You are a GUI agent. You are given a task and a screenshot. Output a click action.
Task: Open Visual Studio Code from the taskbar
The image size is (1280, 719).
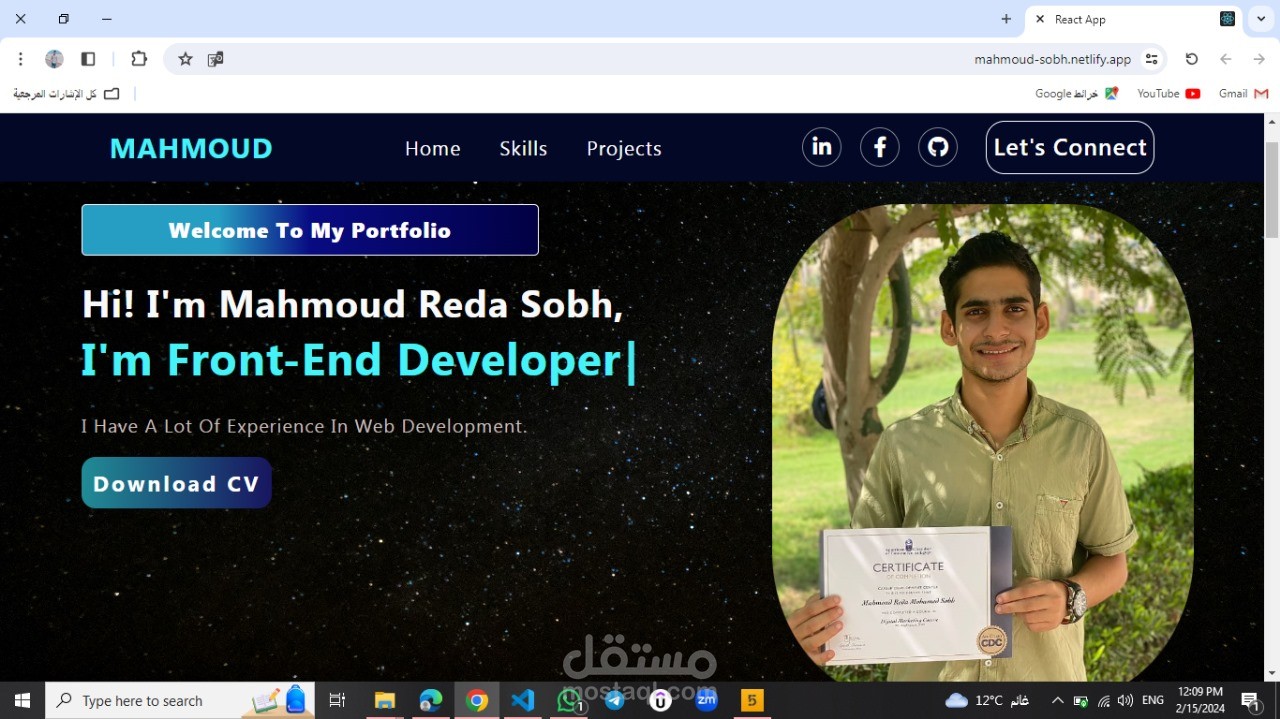click(x=523, y=700)
